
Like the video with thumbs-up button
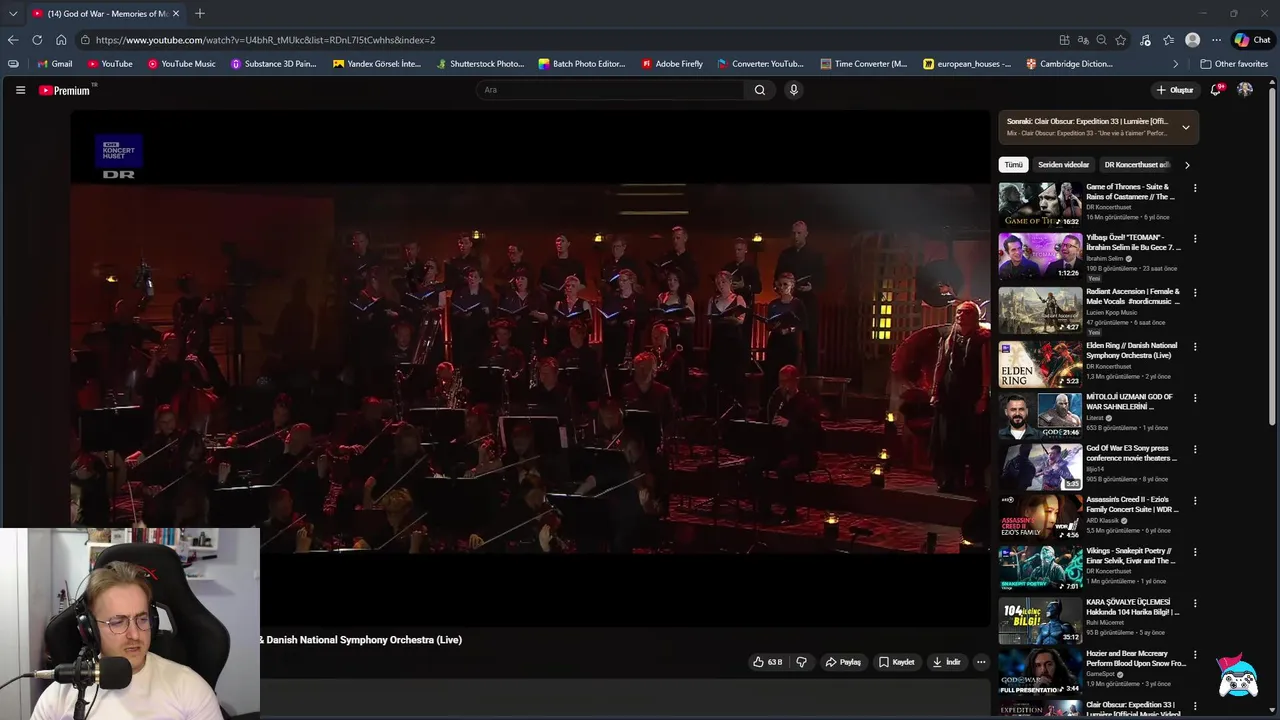(x=768, y=662)
